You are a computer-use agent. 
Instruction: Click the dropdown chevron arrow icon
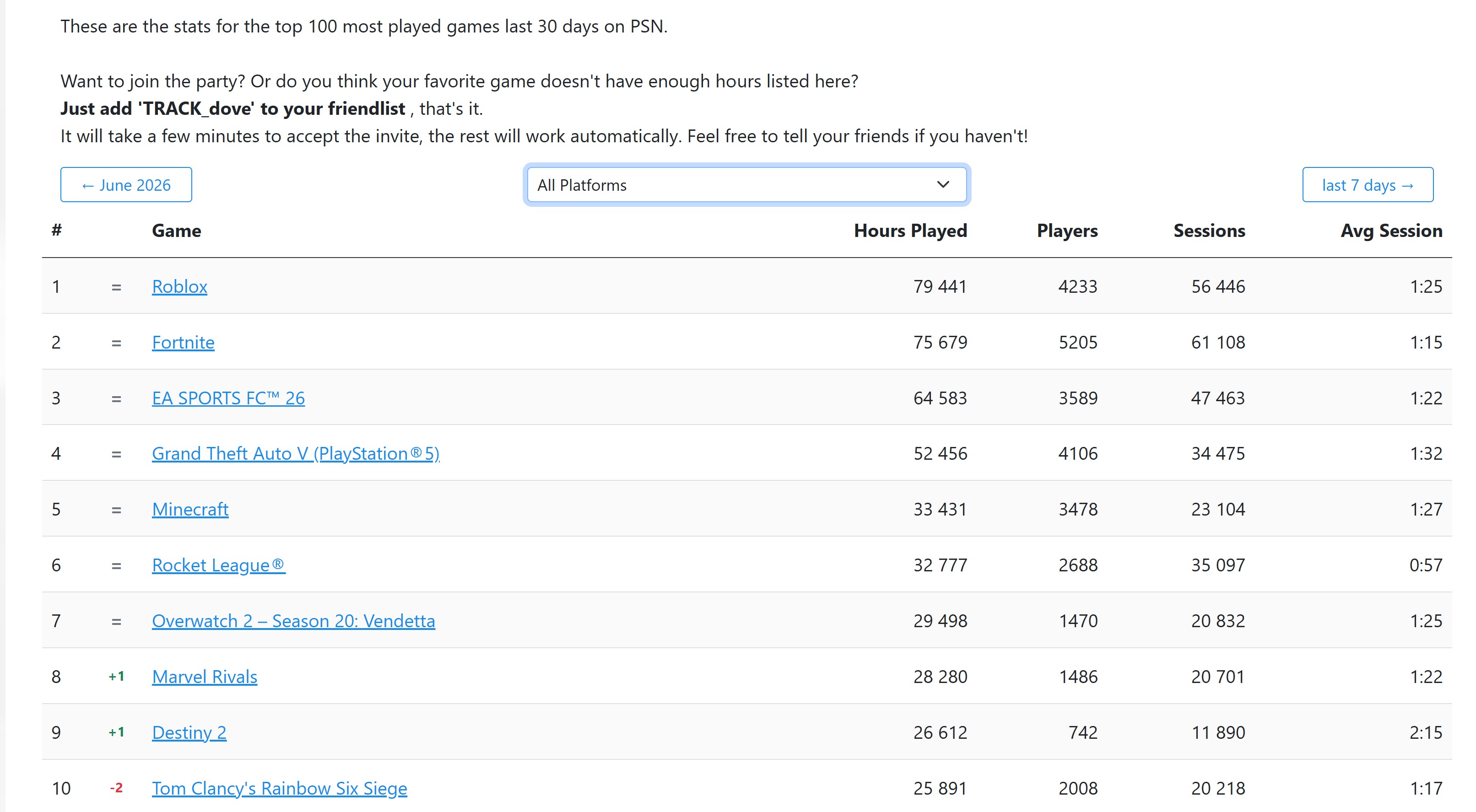[943, 184]
